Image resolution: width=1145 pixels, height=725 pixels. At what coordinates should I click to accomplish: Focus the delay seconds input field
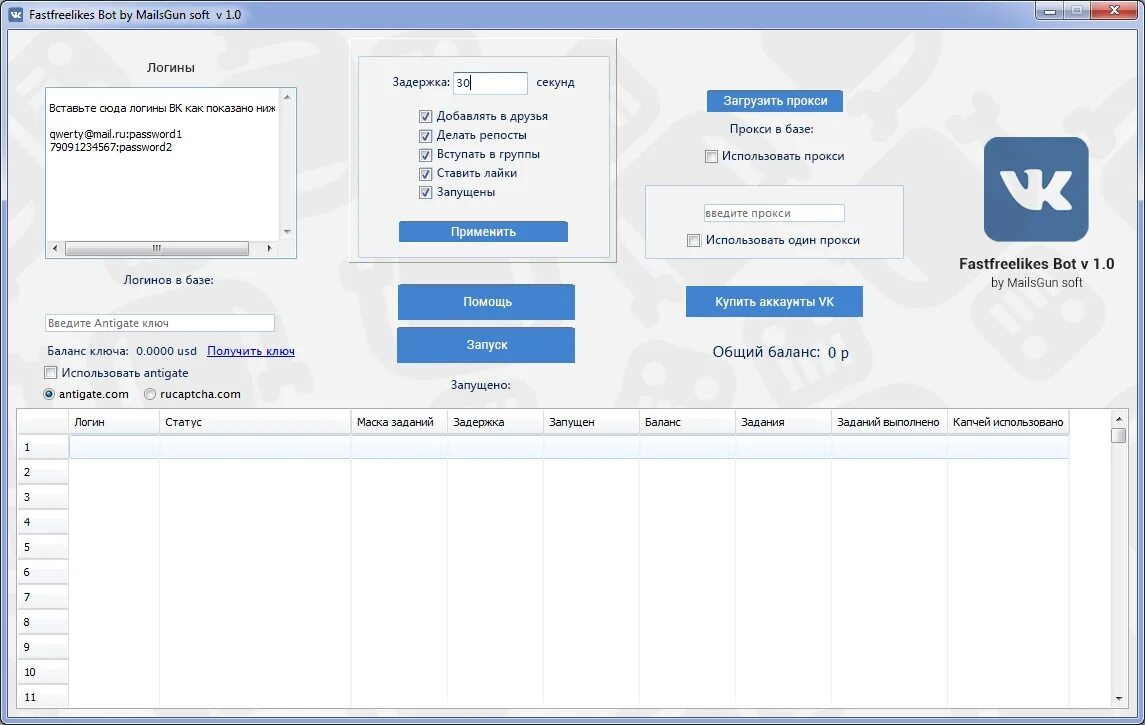[490, 83]
